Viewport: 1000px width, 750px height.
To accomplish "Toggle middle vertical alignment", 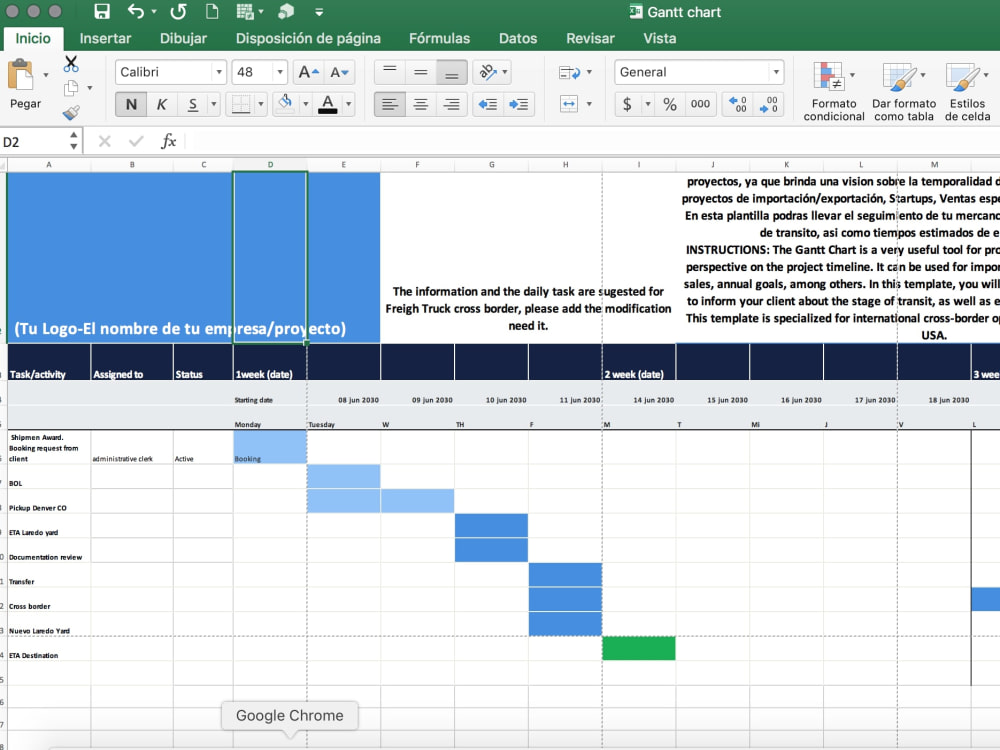I will [x=420, y=72].
